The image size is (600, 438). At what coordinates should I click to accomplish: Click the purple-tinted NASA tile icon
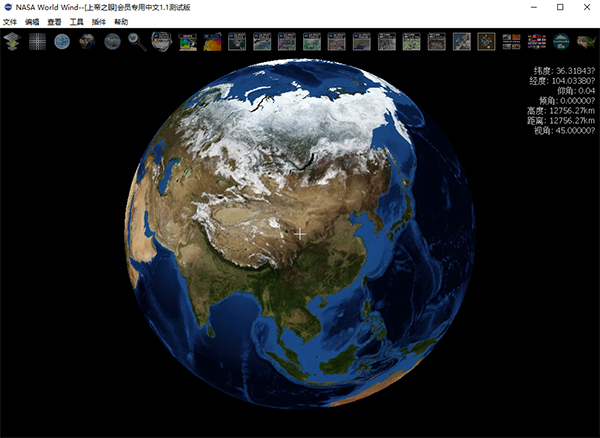point(287,42)
